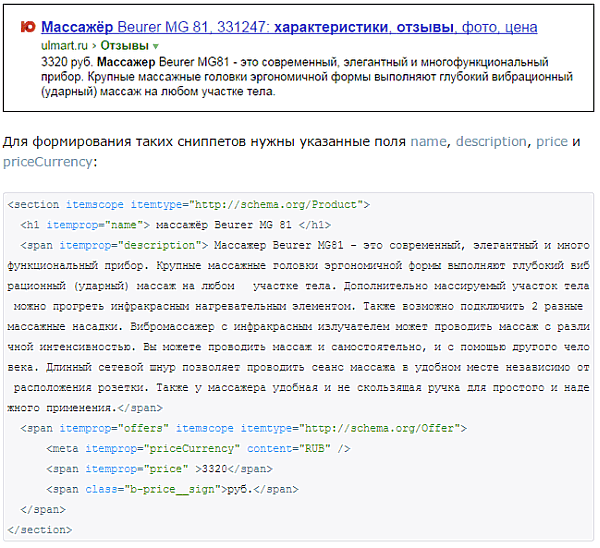The width and height of the screenshot is (600, 548).
Task: Click the "priceCurrency" term below the paragraph
Action: 48,161
